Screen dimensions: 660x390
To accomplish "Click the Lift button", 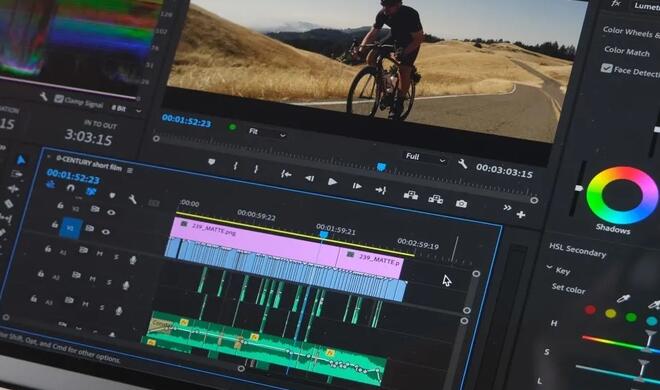I will coord(411,195).
